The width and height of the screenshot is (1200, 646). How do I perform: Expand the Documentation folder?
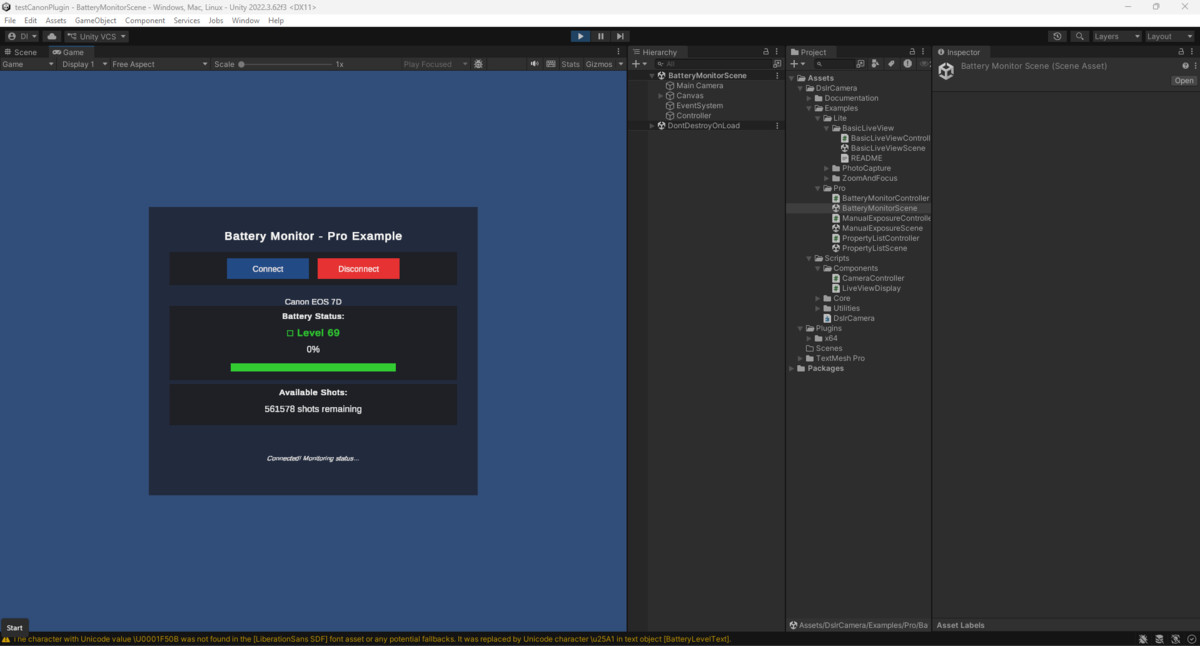click(x=809, y=98)
